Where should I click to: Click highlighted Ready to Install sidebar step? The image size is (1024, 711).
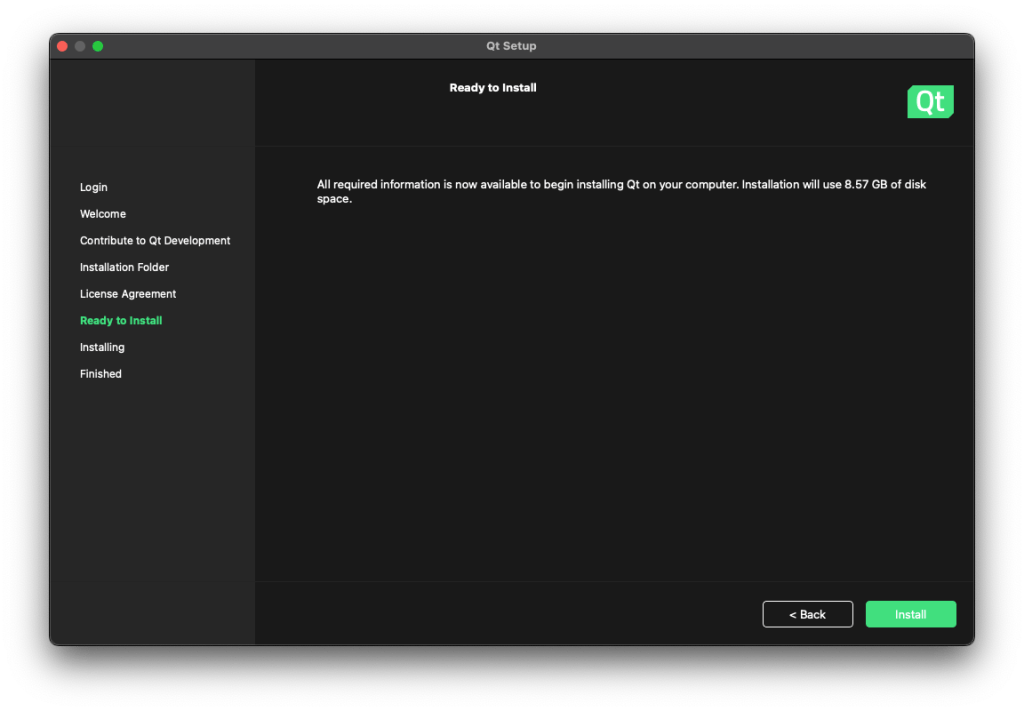pyautogui.click(x=121, y=321)
